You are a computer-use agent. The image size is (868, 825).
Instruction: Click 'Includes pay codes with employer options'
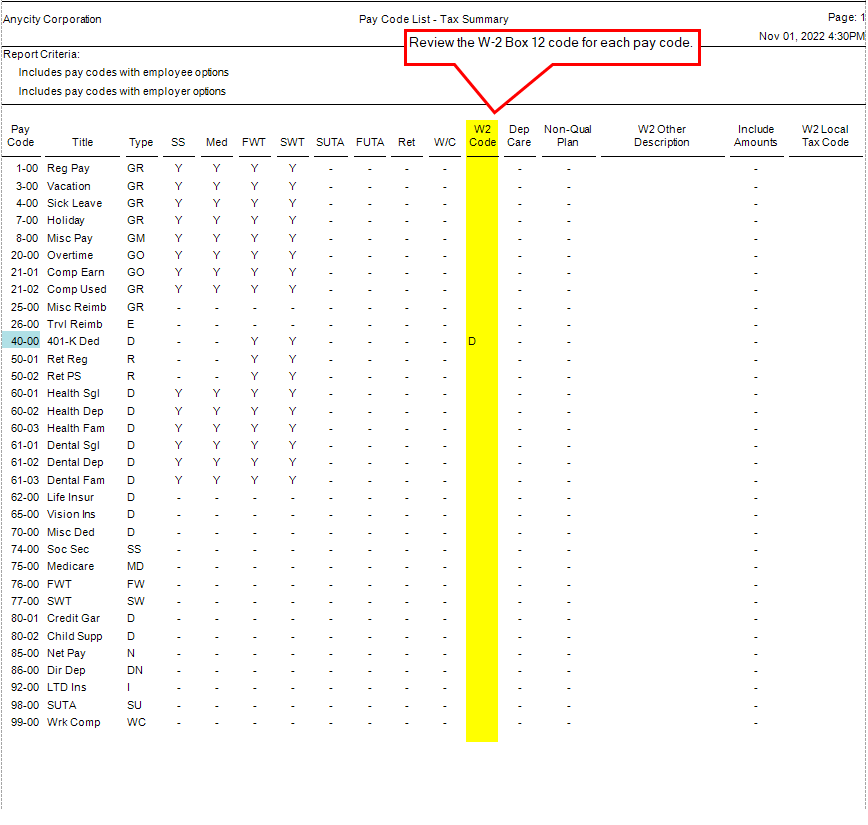tap(122, 91)
